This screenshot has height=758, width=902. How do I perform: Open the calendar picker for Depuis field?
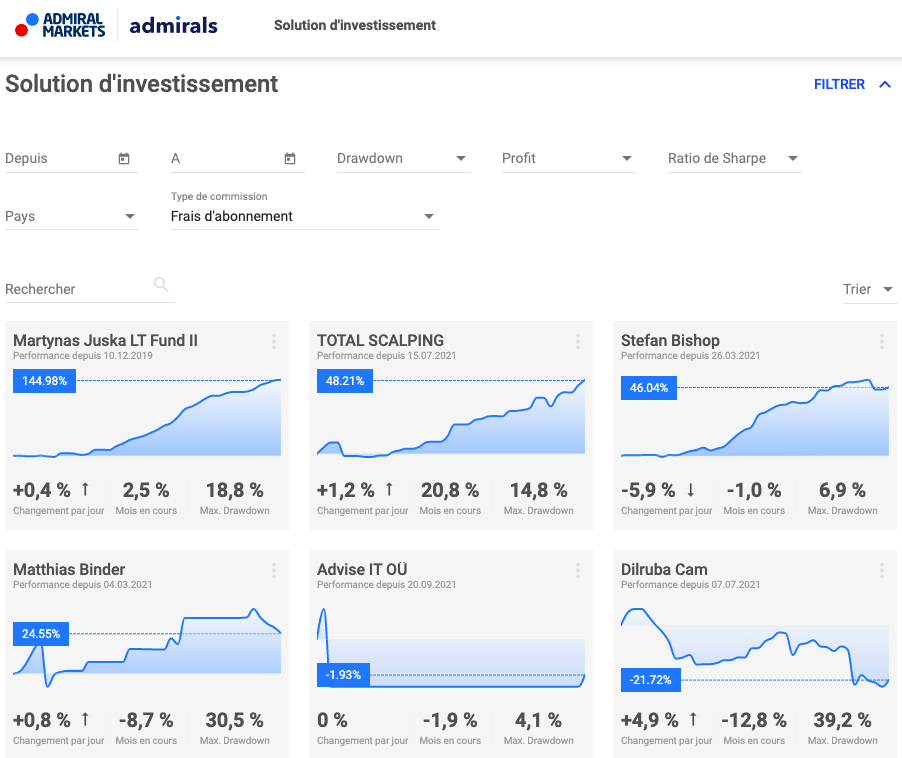(123, 157)
